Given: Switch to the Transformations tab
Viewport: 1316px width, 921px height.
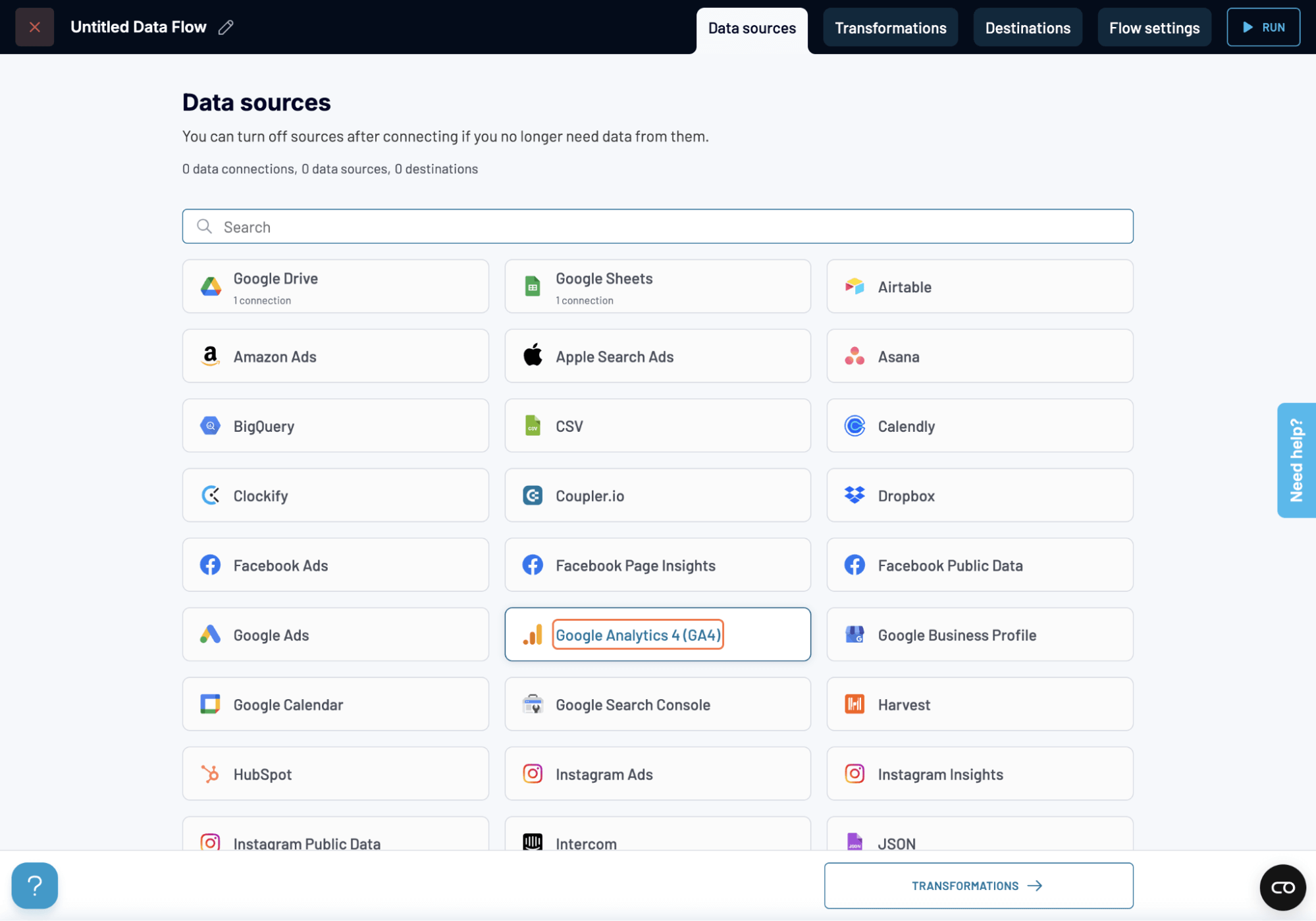Looking at the screenshot, I should point(890,28).
